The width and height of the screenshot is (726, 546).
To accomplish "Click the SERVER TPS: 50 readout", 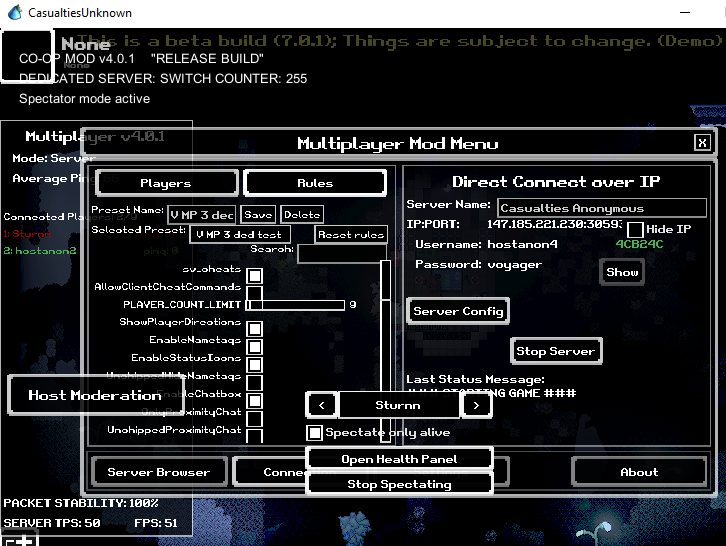I will (52, 523).
